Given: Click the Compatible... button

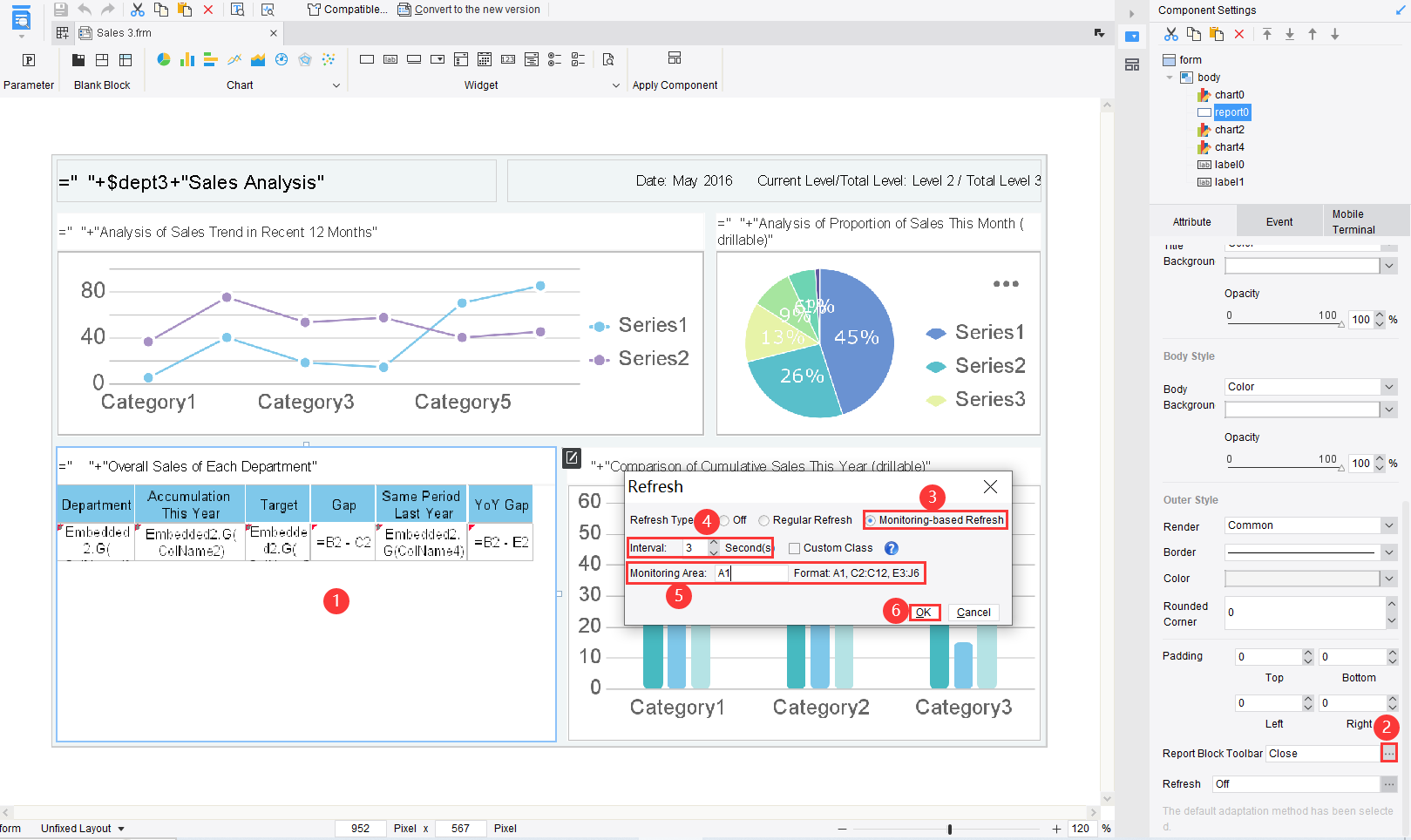Looking at the screenshot, I should tap(348, 10).
